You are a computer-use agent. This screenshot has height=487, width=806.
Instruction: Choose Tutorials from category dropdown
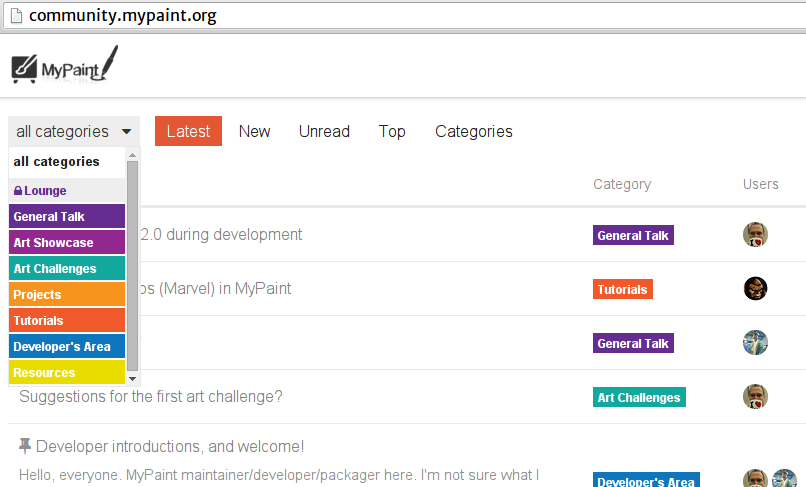point(67,320)
